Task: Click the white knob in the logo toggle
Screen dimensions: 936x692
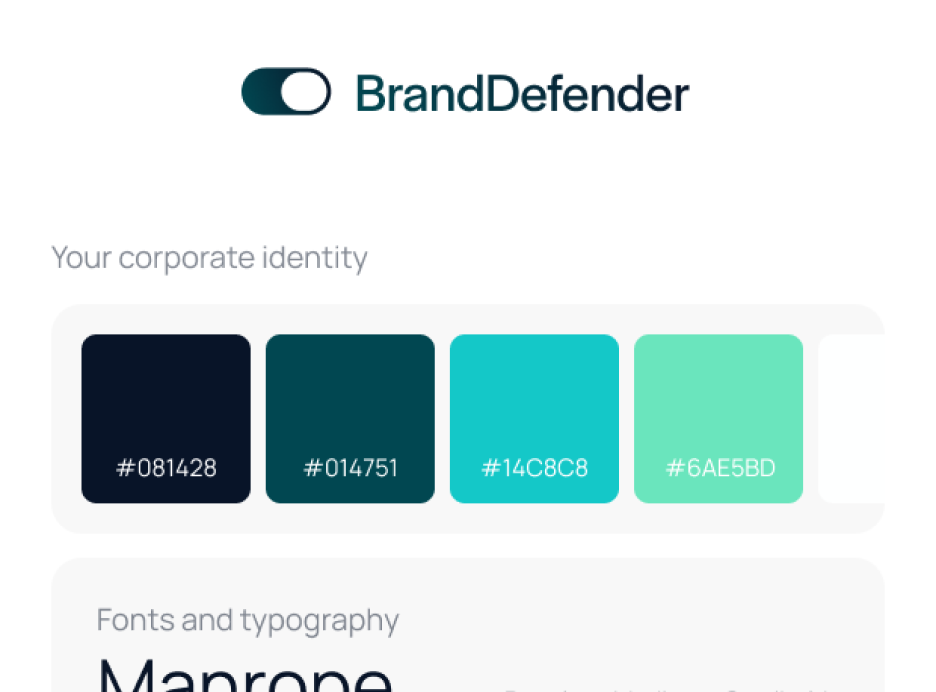Action: coord(304,92)
